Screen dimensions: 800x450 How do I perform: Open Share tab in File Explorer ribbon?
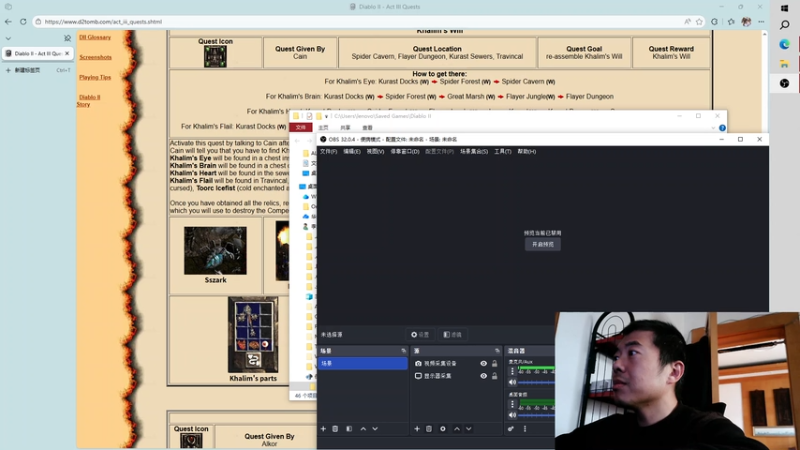[x=345, y=128]
